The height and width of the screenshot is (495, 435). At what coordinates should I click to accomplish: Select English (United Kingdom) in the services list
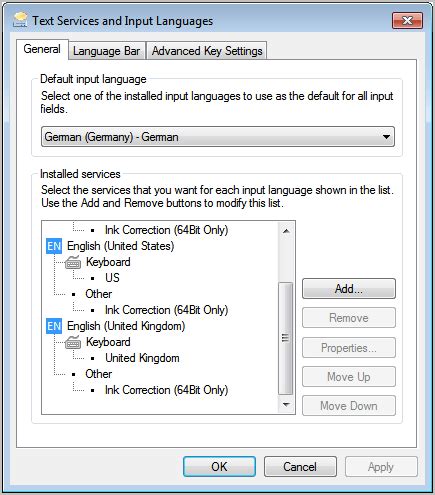(x=126, y=326)
